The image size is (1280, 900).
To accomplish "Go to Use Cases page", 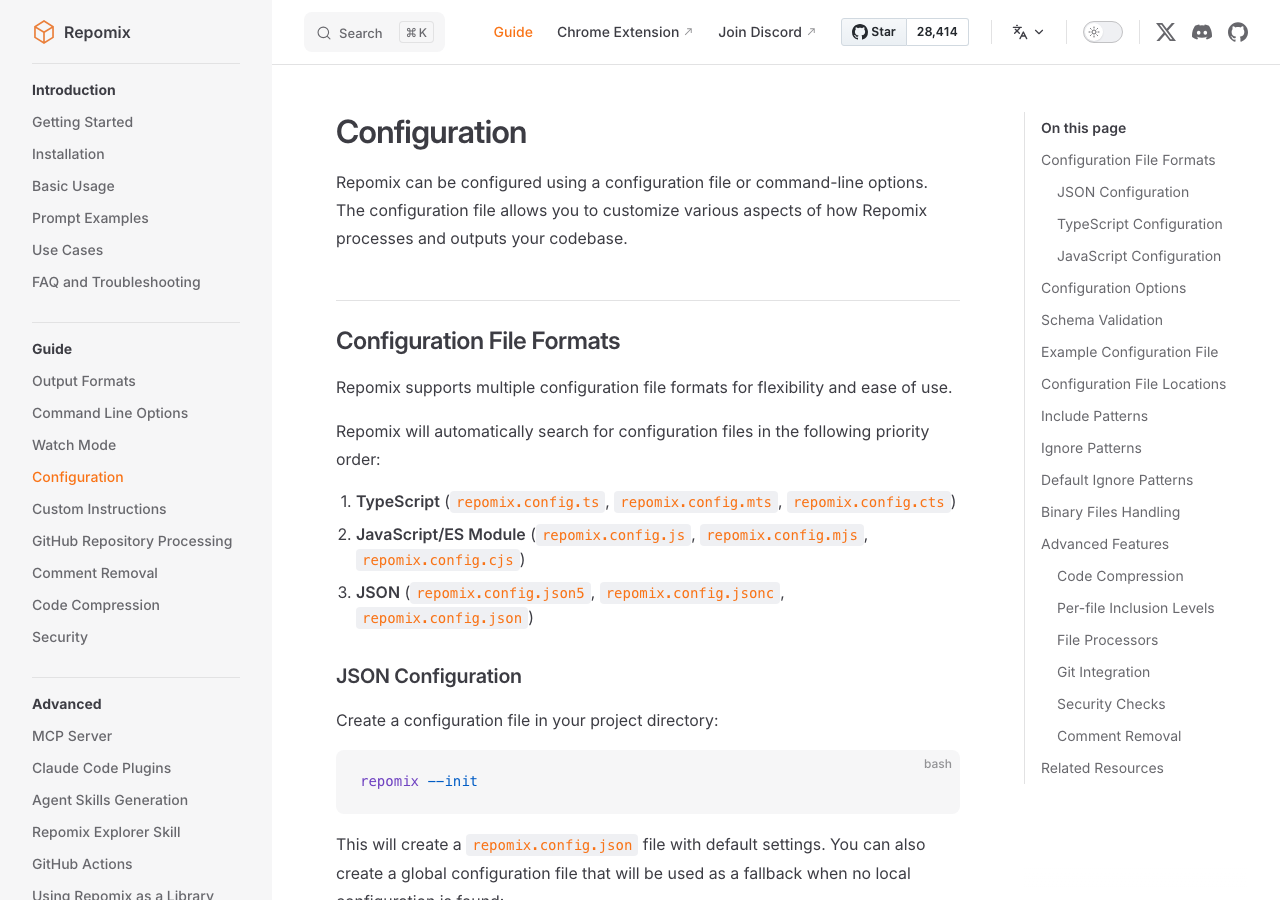I will pyautogui.click(x=67, y=250).
